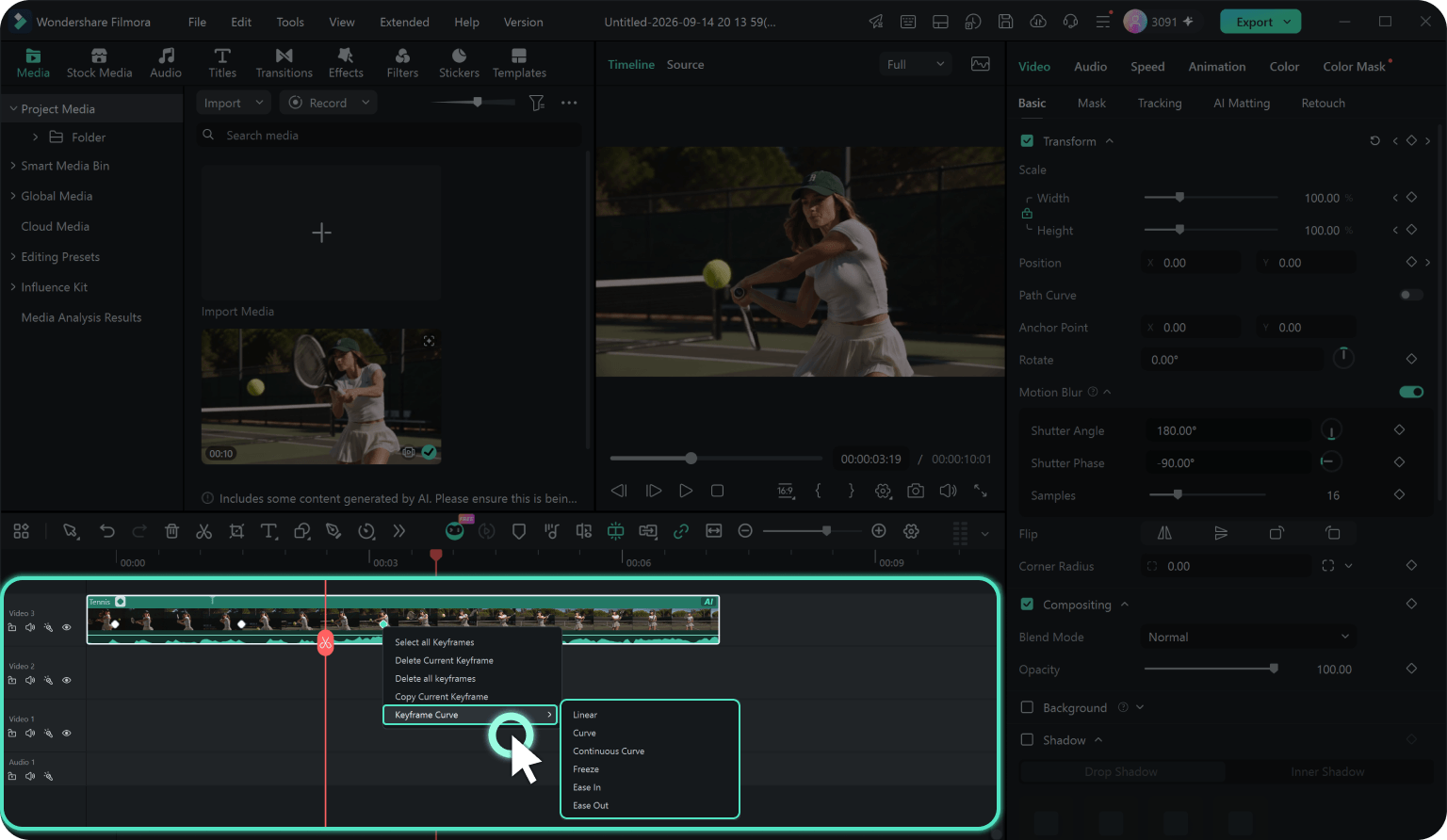Choose the crop tool in timeline toolbar

coord(236,531)
